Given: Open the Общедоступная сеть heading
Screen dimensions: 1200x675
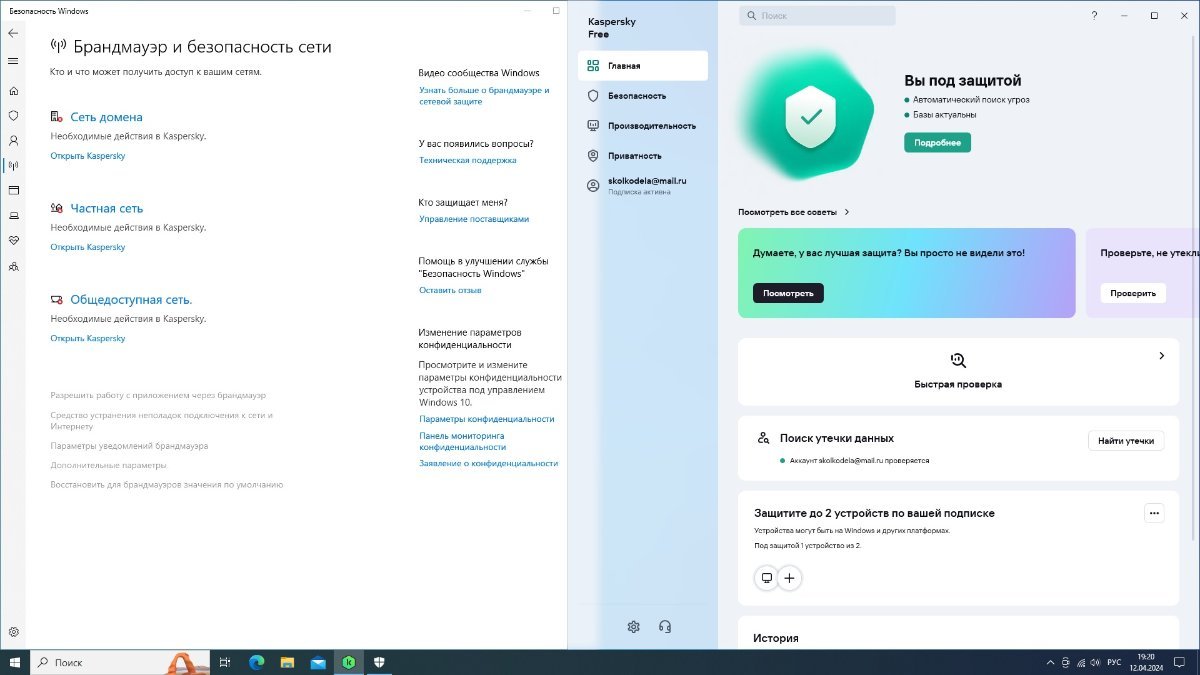Looking at the screenshot, I should (x=131, y=299).
